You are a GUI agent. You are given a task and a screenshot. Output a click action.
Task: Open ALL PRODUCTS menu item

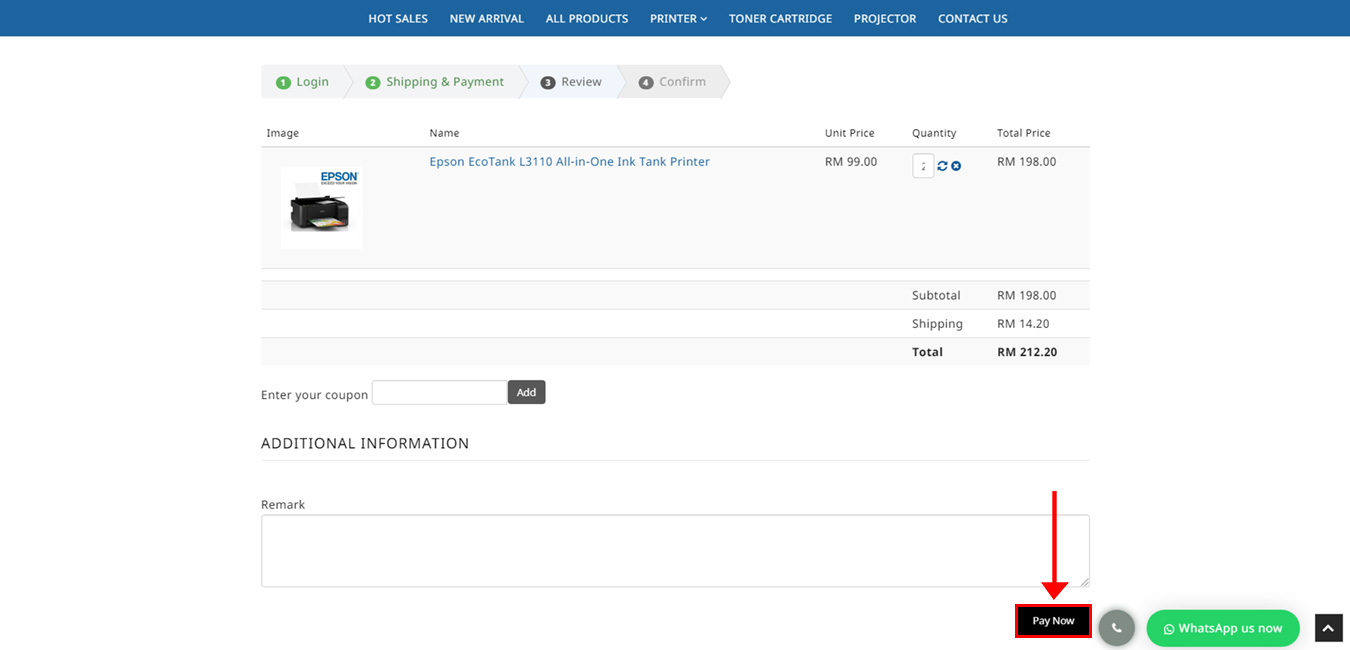coord(587,18)
